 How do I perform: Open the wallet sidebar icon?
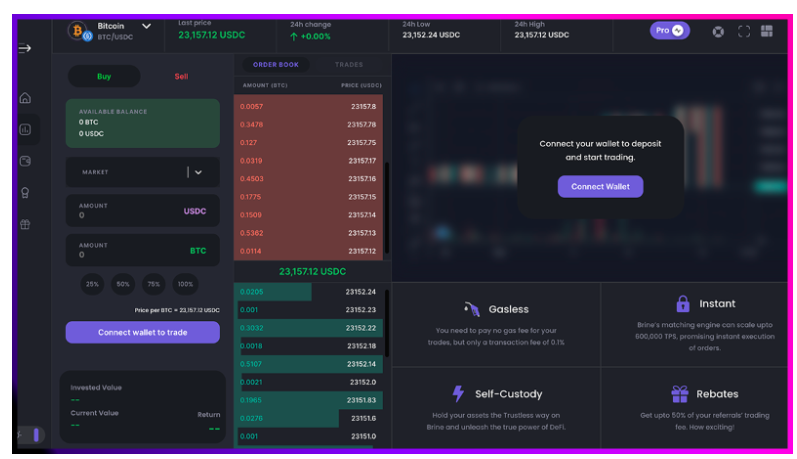[25, 161]
